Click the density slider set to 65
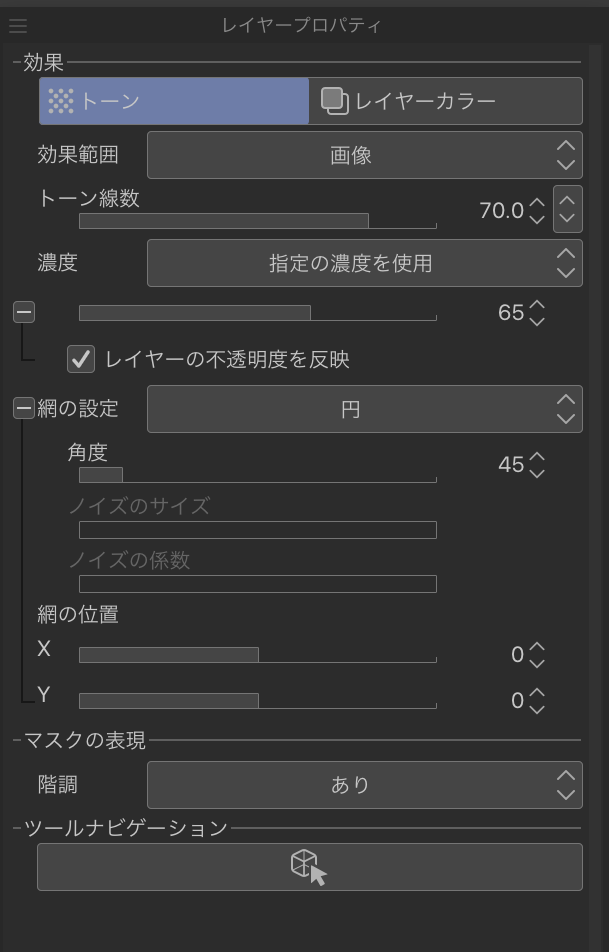 click(257, 313)
